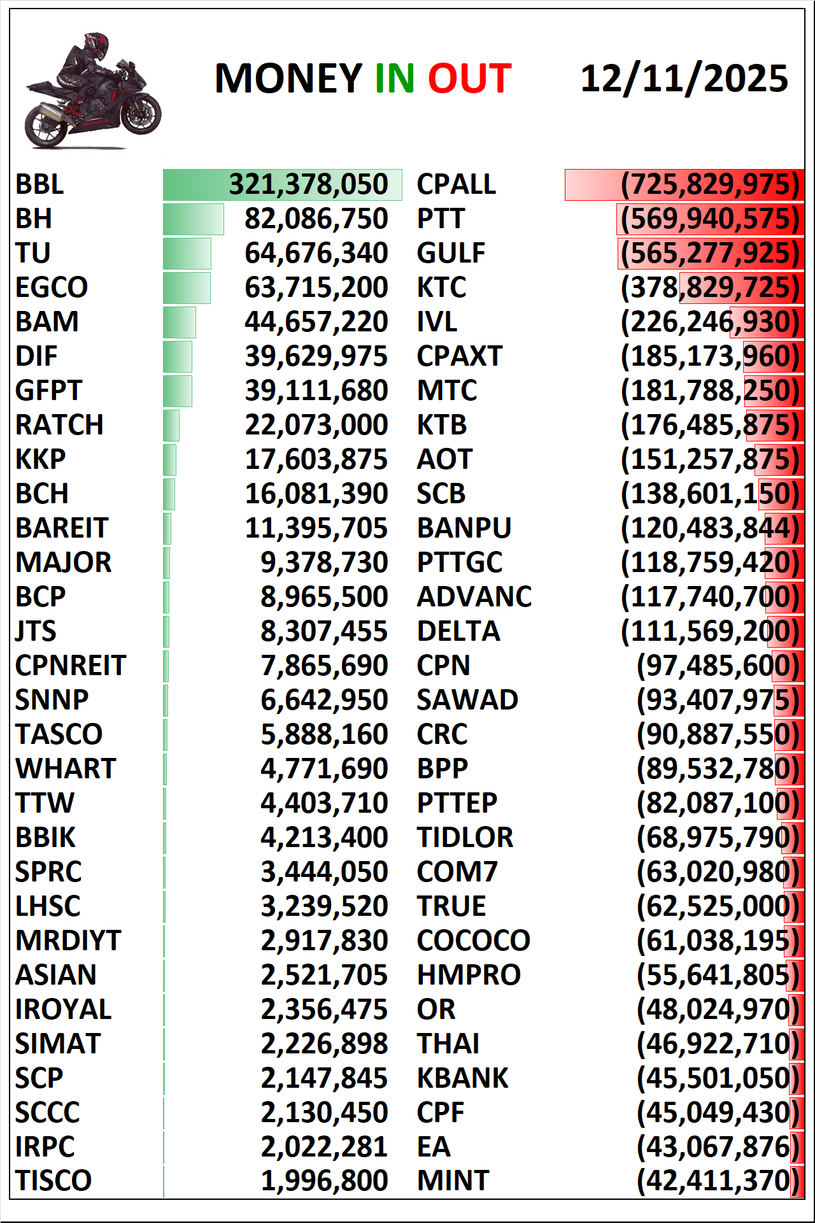Click the PTT outflow value
The width and height of the screenshot is (815, 1223).
point(711,219)
